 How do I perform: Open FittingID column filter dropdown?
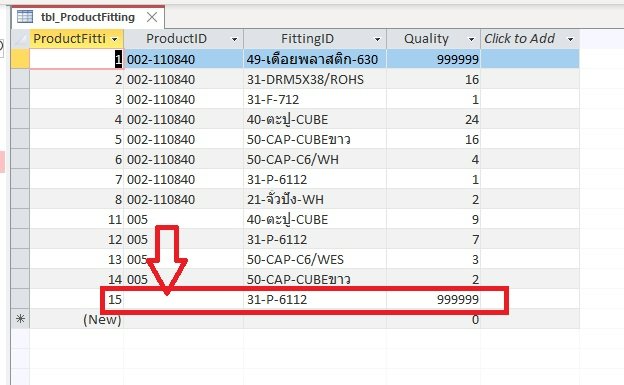point(377,39)
